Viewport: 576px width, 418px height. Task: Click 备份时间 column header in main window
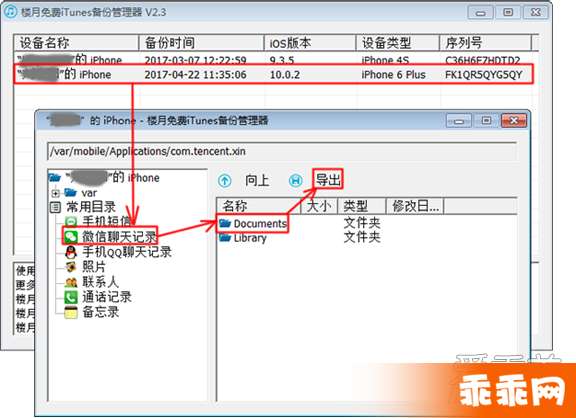click(201, 43)
